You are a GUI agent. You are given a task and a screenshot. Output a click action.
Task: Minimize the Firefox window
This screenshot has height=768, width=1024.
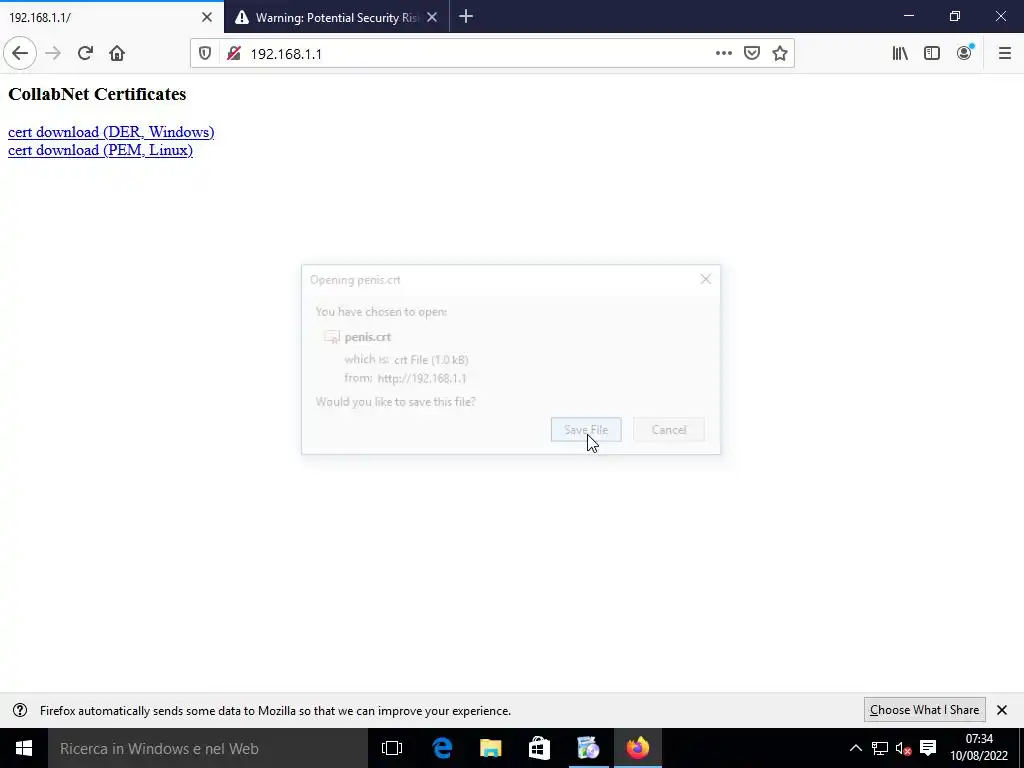pyautogui.click(x=908, y=17)
